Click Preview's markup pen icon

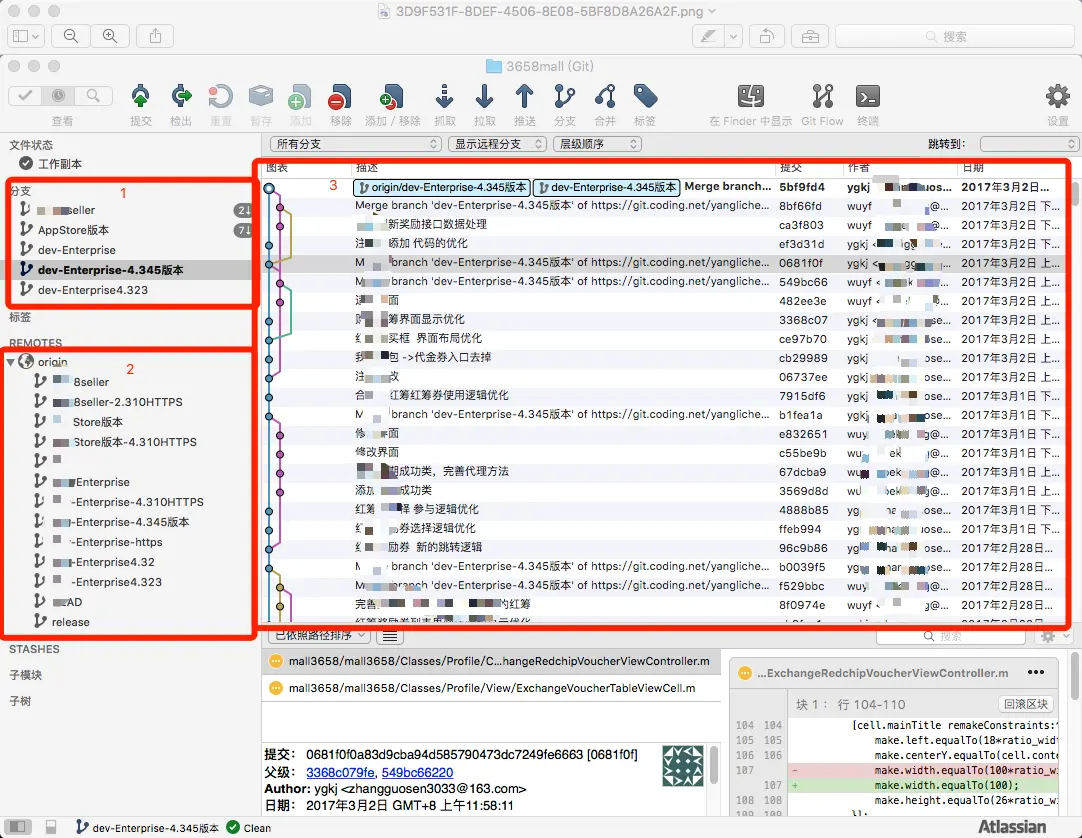(708, 36)
